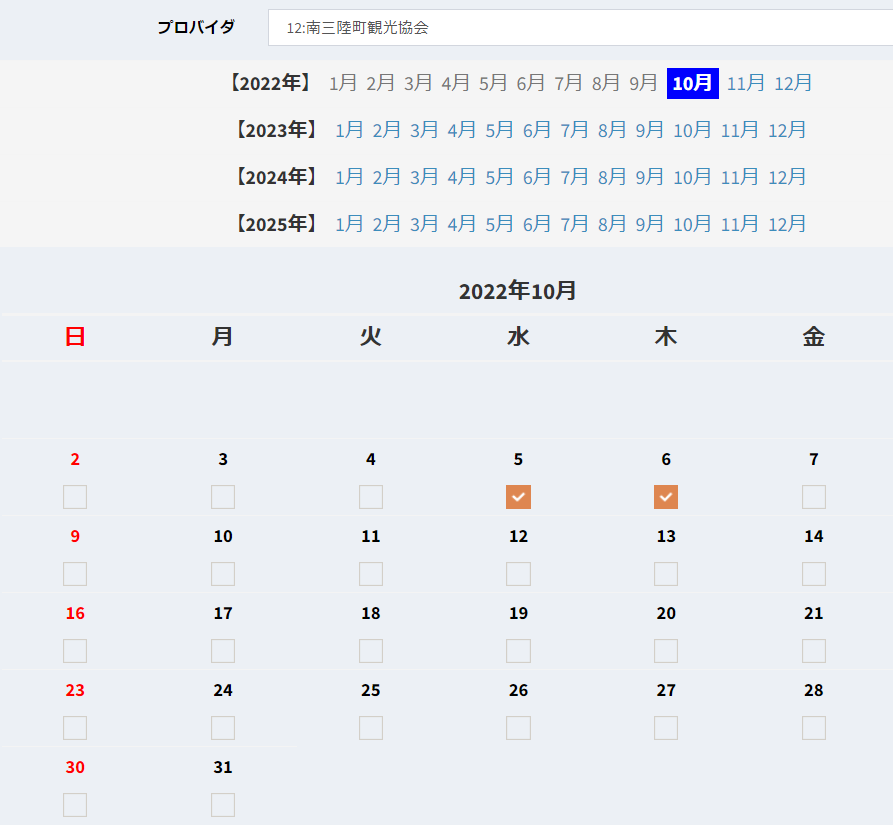Click the 金 Friday column header

pos(814,336)
